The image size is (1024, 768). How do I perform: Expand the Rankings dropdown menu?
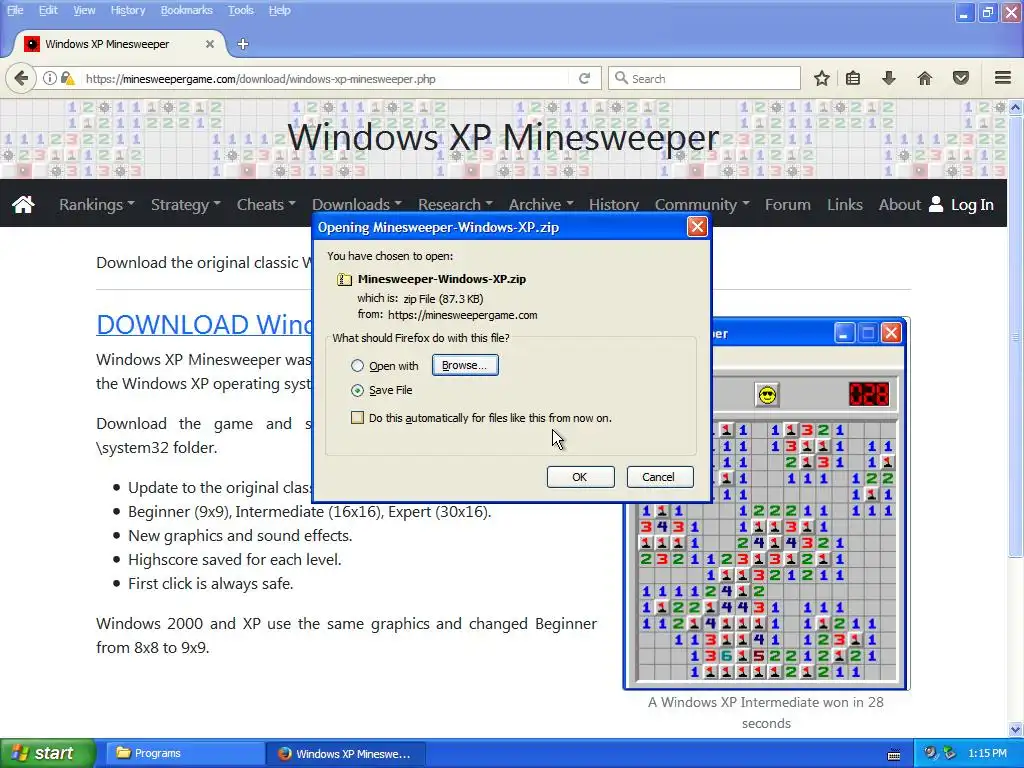tap(97, 204)
